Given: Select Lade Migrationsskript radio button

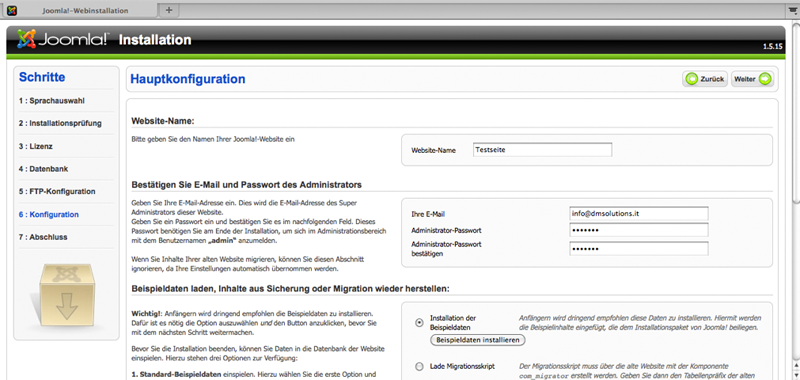Looking at the screenshot, I should 419,366.
